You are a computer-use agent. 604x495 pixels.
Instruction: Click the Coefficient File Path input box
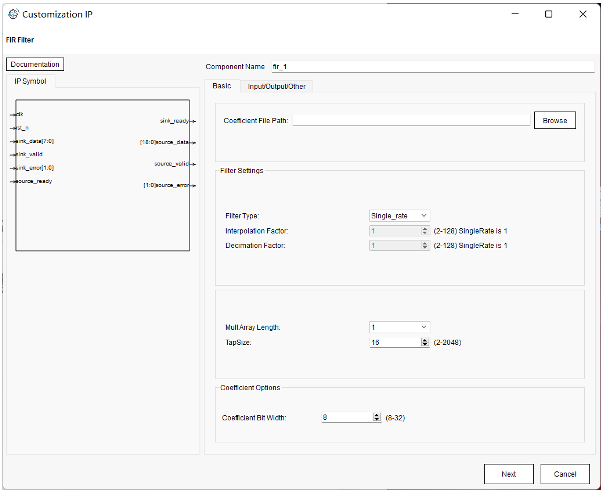[x=410, y=120]
